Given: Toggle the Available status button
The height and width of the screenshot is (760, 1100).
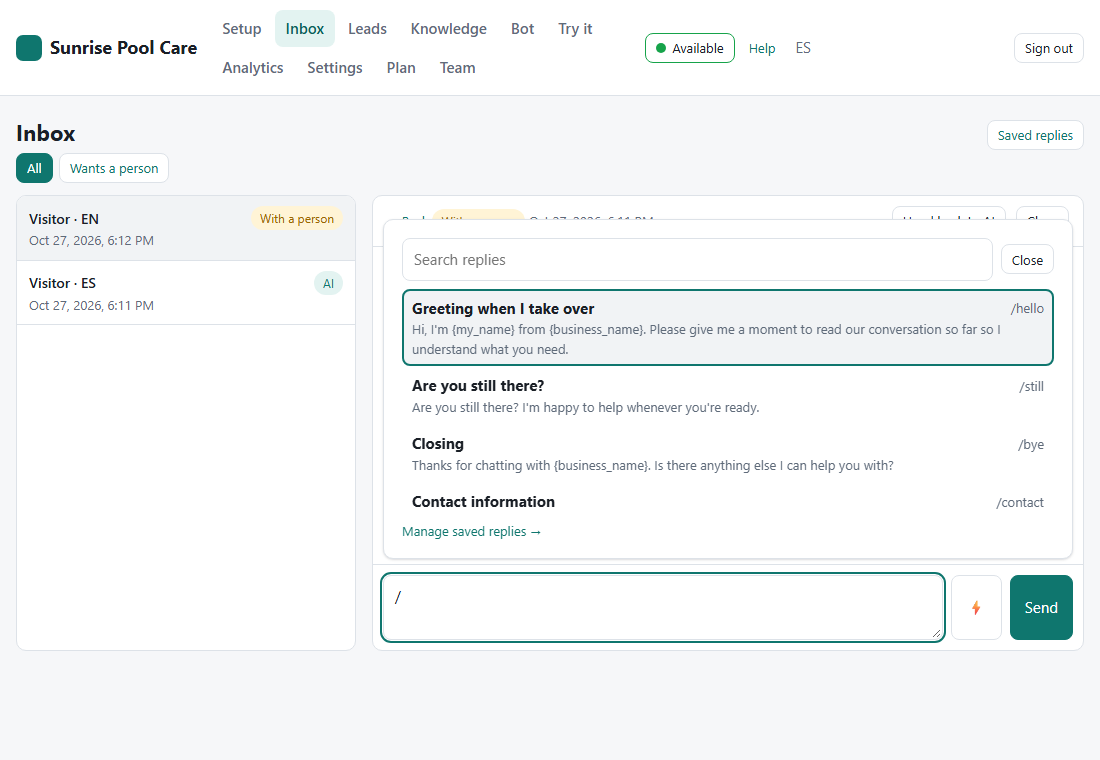Looking at the screenshot, I should point(690,48).
